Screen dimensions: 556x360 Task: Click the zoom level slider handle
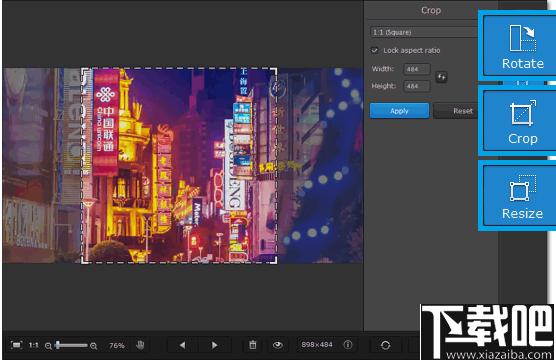click(x=57, y=345)
